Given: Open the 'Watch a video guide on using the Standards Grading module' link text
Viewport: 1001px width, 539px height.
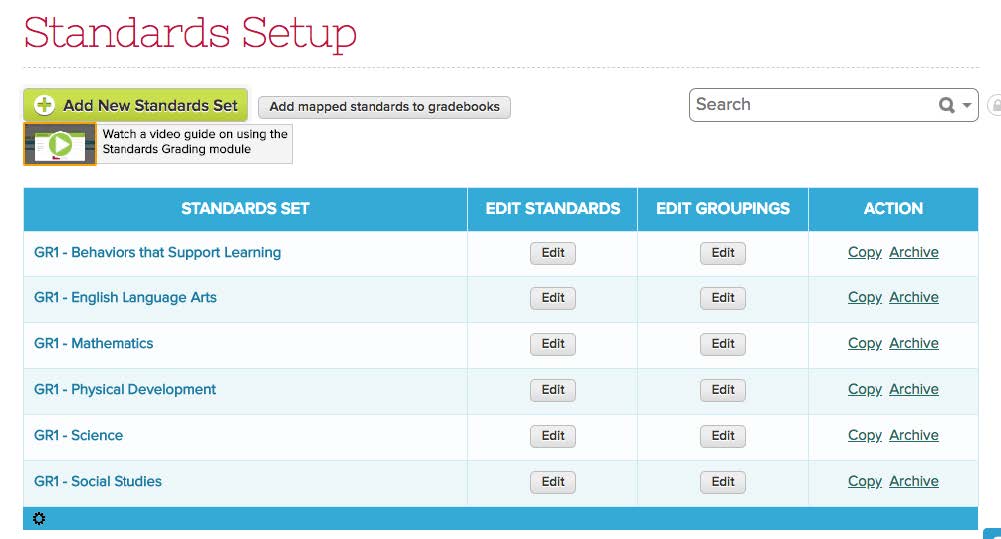Looking at the screenshot, I should [x=195, y=142].
